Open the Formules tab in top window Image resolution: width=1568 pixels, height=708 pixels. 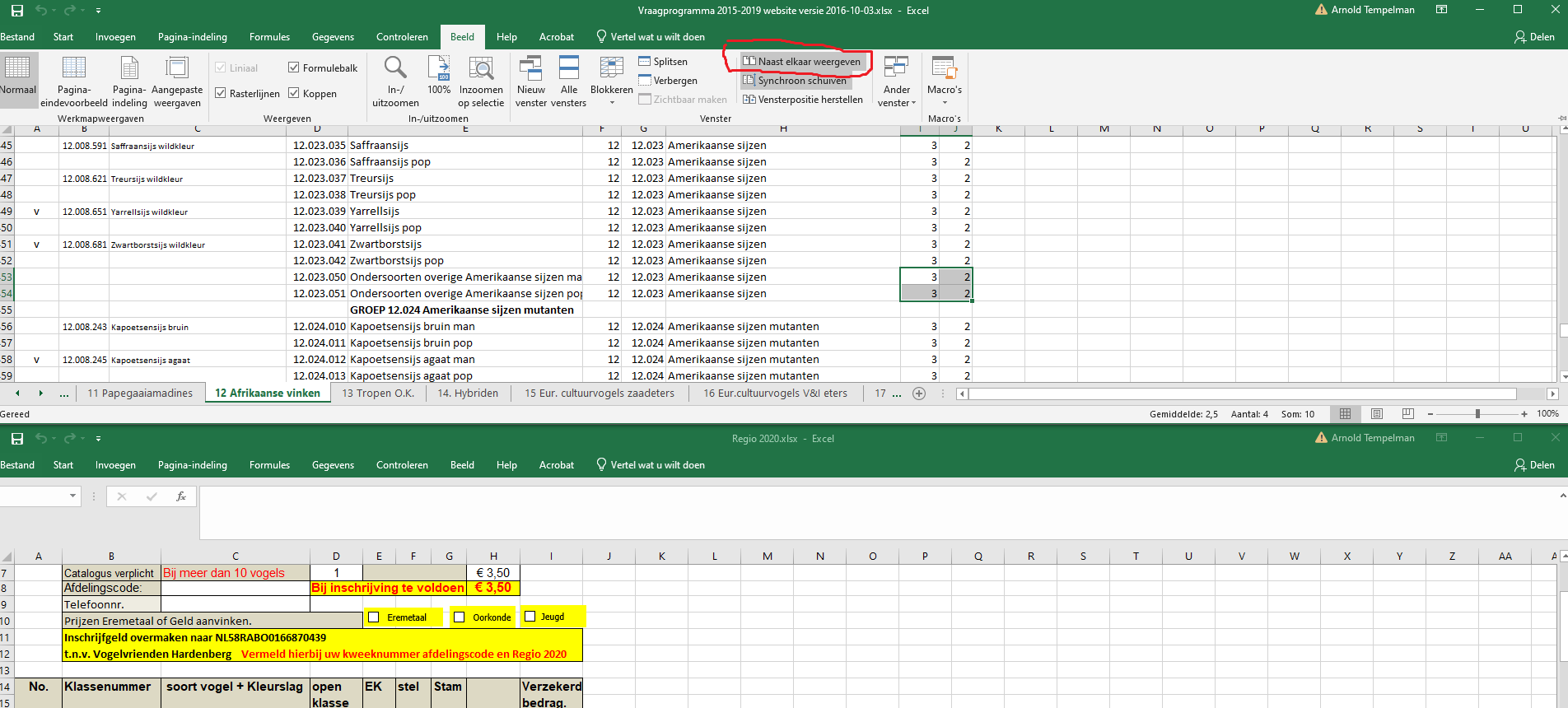click(269, 37)
